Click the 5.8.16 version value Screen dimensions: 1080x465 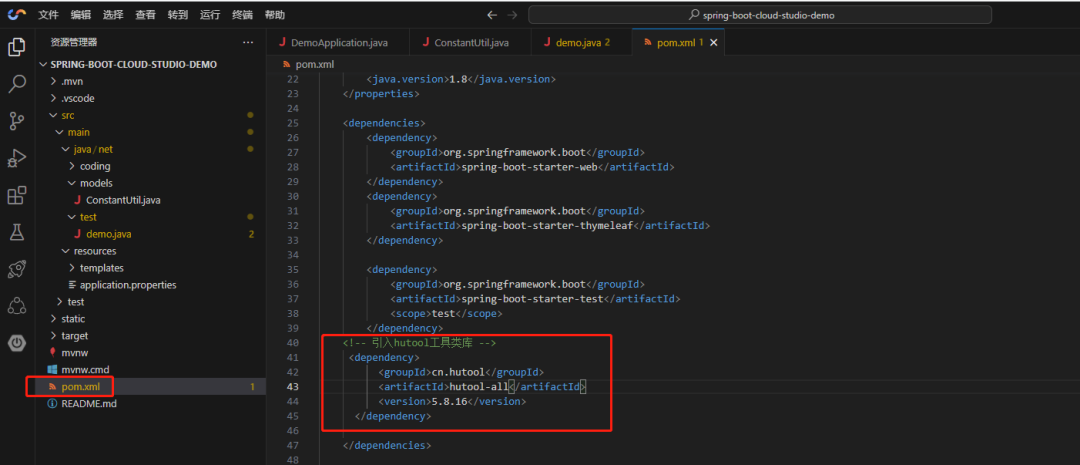pyautogui.click(x=449, y=402)
